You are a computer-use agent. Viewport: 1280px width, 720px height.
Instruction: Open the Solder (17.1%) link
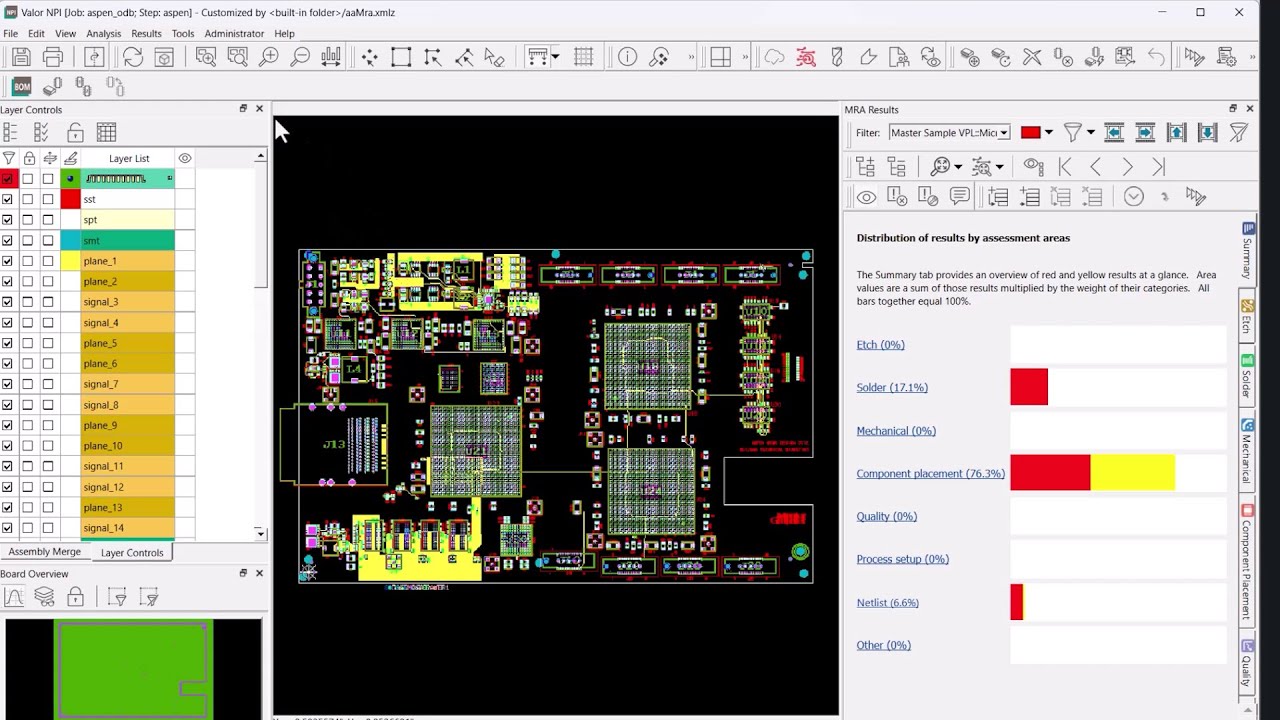click(892, 387)
